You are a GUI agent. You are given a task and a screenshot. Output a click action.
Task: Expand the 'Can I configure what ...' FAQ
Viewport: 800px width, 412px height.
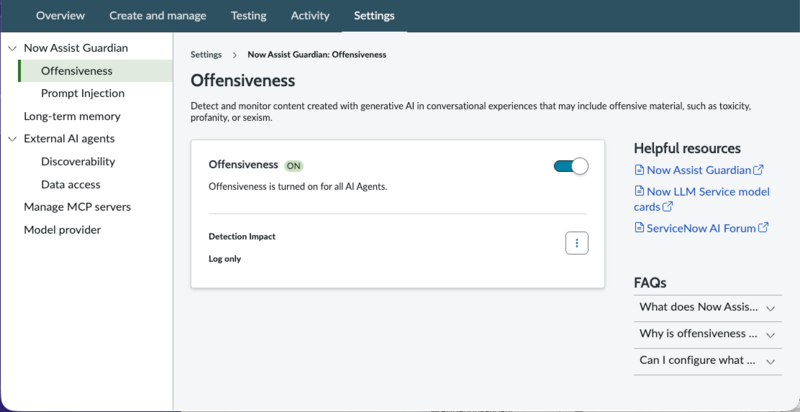[x=708, y=361]
